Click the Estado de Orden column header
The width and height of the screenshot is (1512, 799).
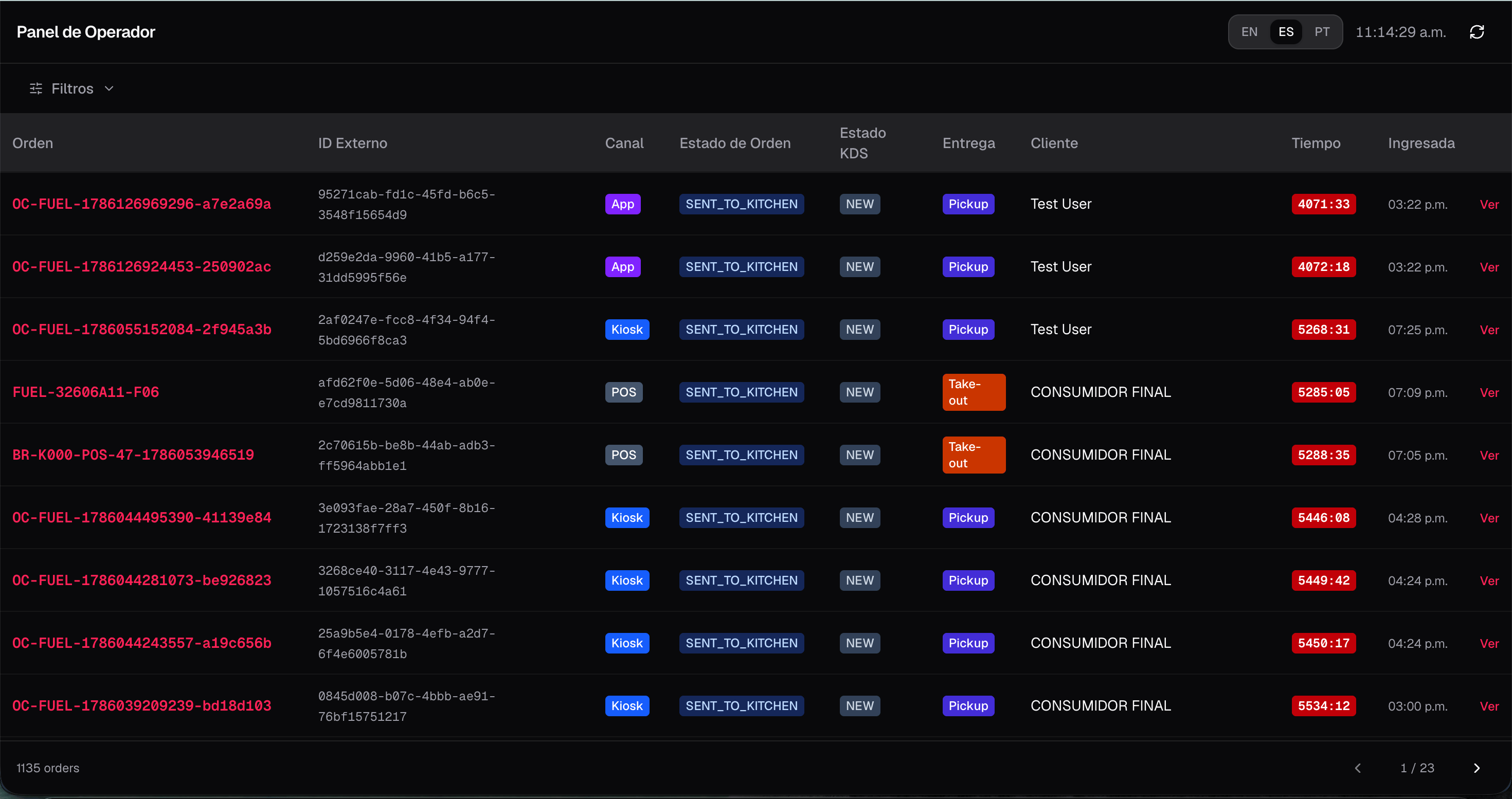(735, 143)
